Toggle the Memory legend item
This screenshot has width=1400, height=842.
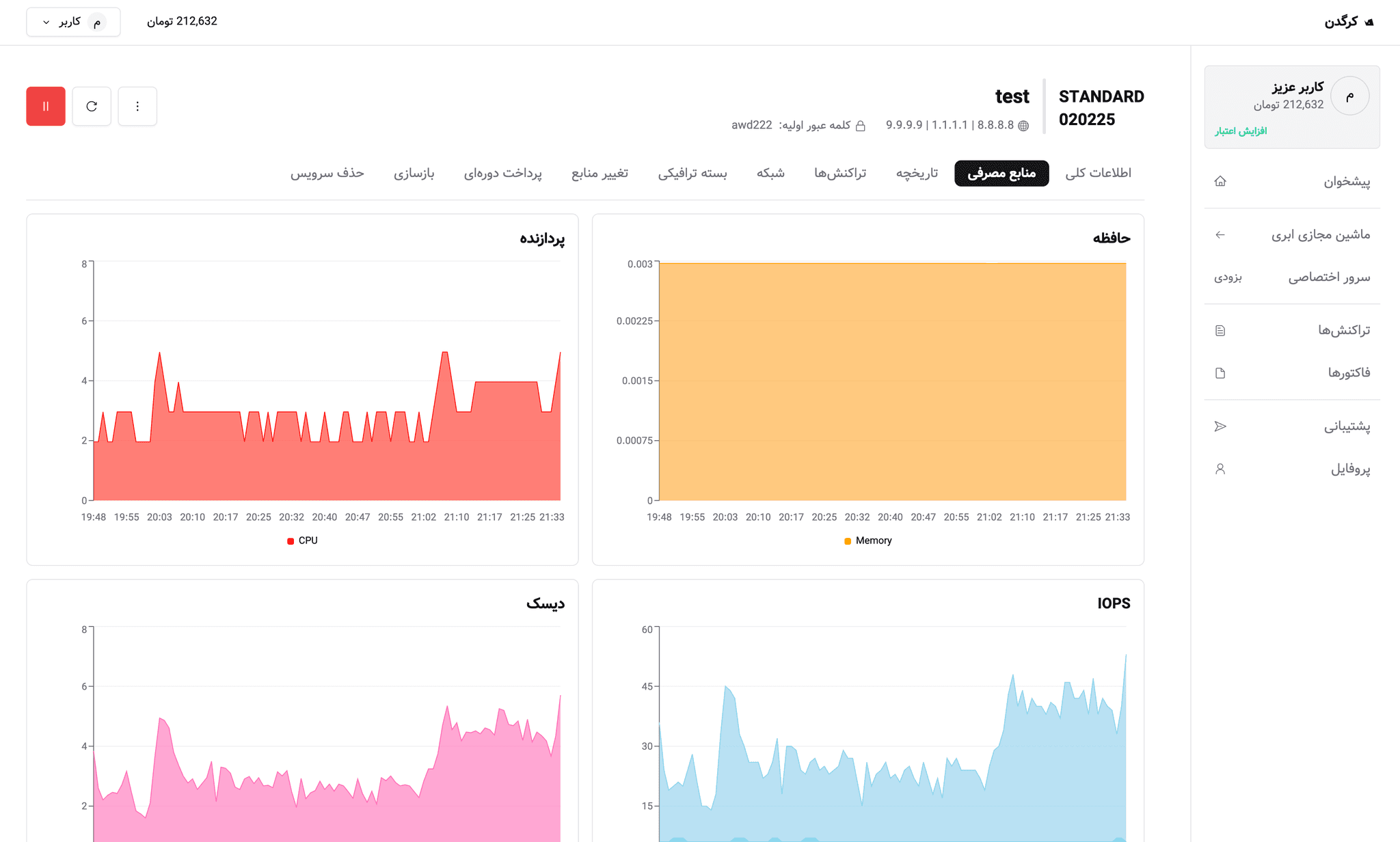coord(868,541)
